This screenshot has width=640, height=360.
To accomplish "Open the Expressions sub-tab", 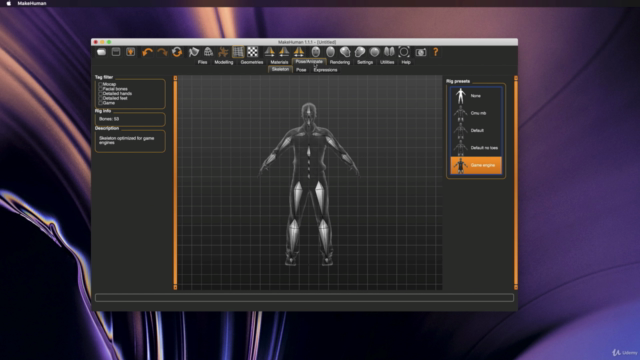I will pos(325,70).
